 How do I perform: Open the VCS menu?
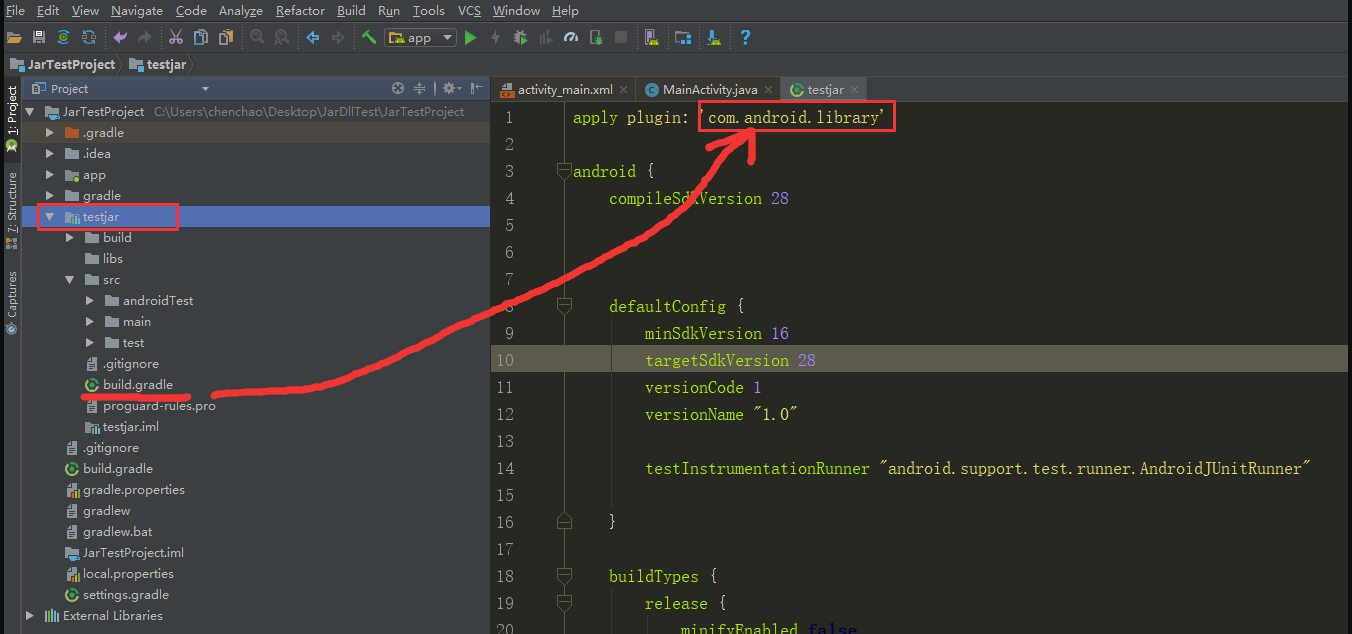tap(469, 11)
